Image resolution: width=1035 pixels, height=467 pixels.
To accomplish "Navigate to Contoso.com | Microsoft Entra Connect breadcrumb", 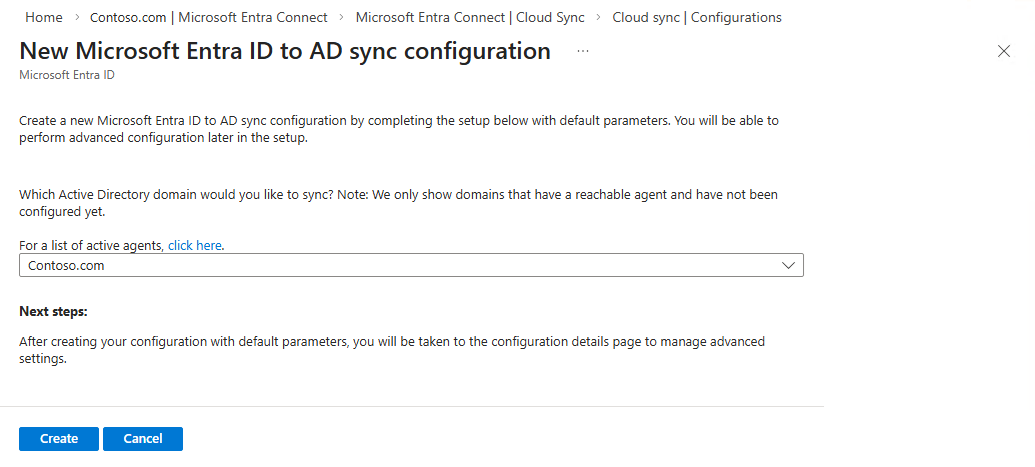I will coord(208,18).
